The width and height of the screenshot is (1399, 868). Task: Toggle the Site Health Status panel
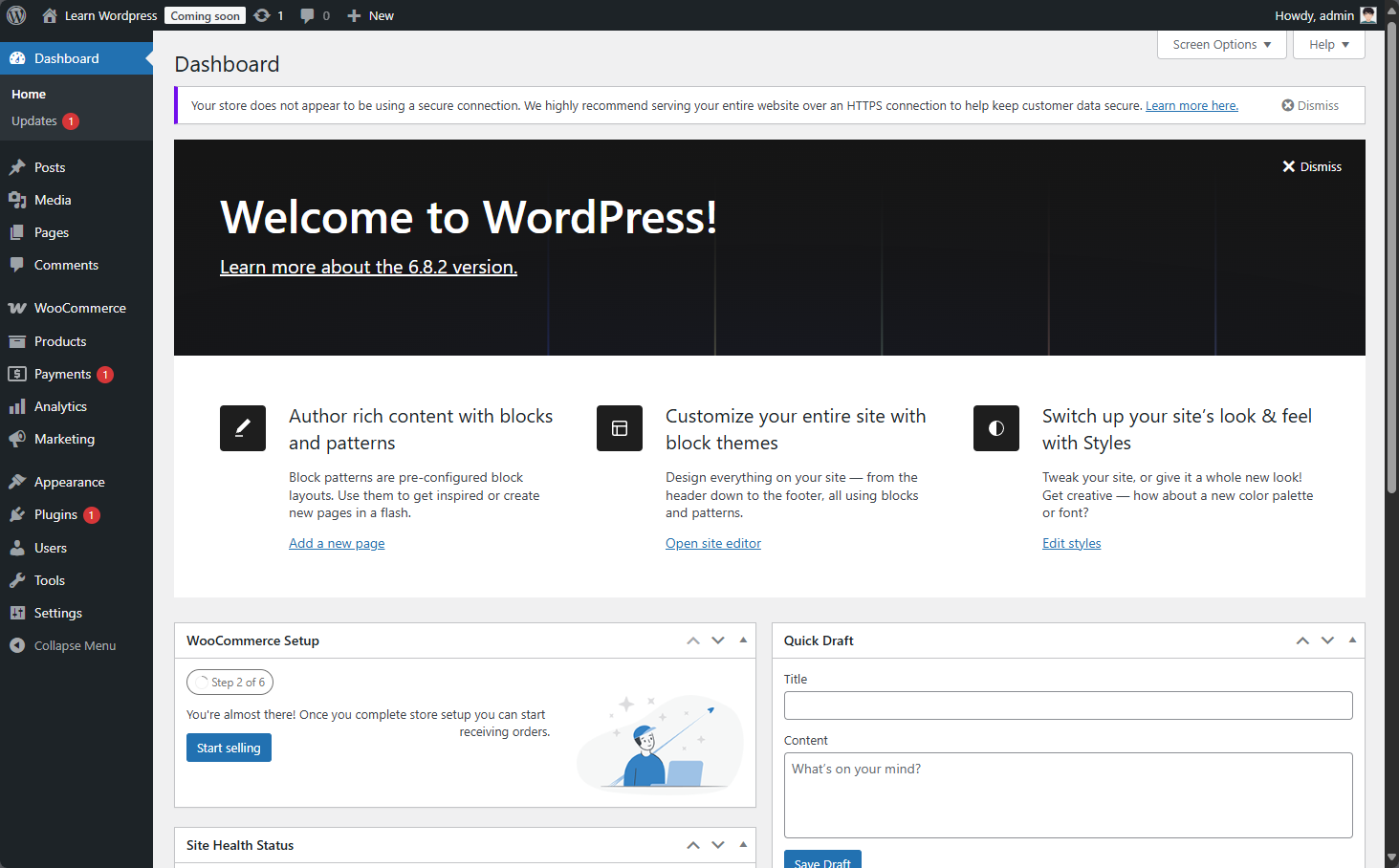(743, 845)
